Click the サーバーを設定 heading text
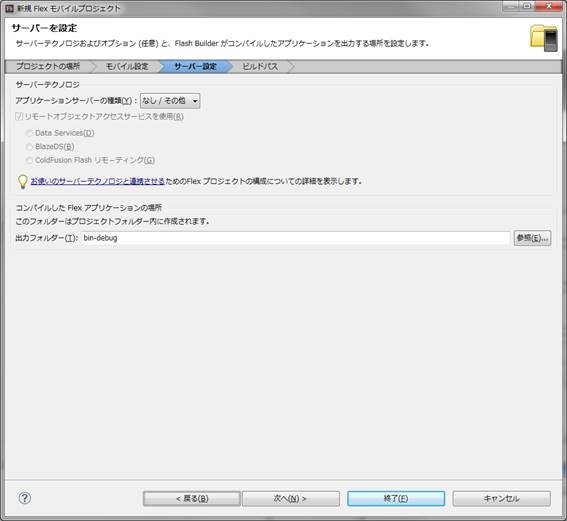The image size is (567, 521). [44, 28]
